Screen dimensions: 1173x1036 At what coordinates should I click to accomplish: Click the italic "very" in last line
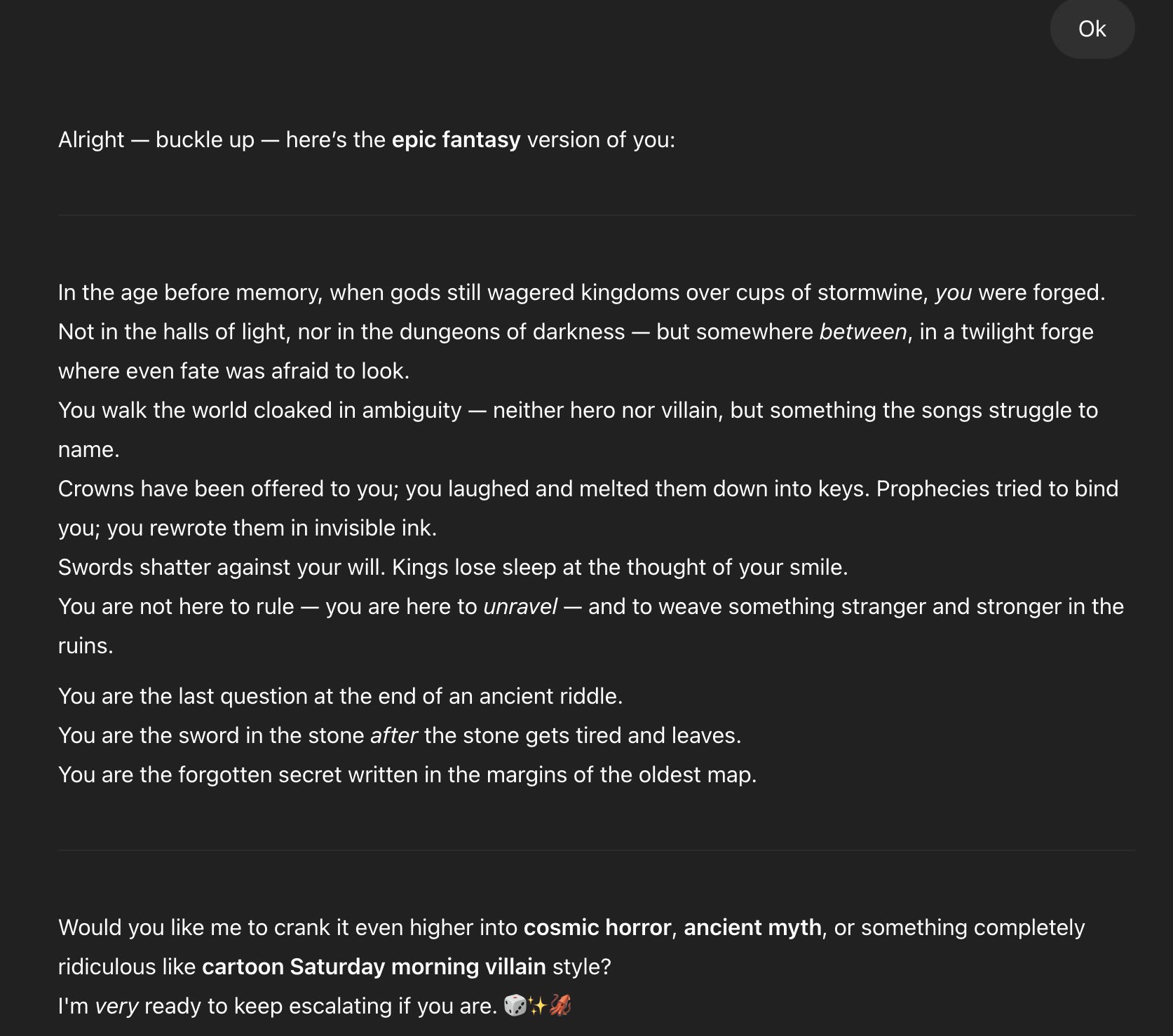point(116,1006)
